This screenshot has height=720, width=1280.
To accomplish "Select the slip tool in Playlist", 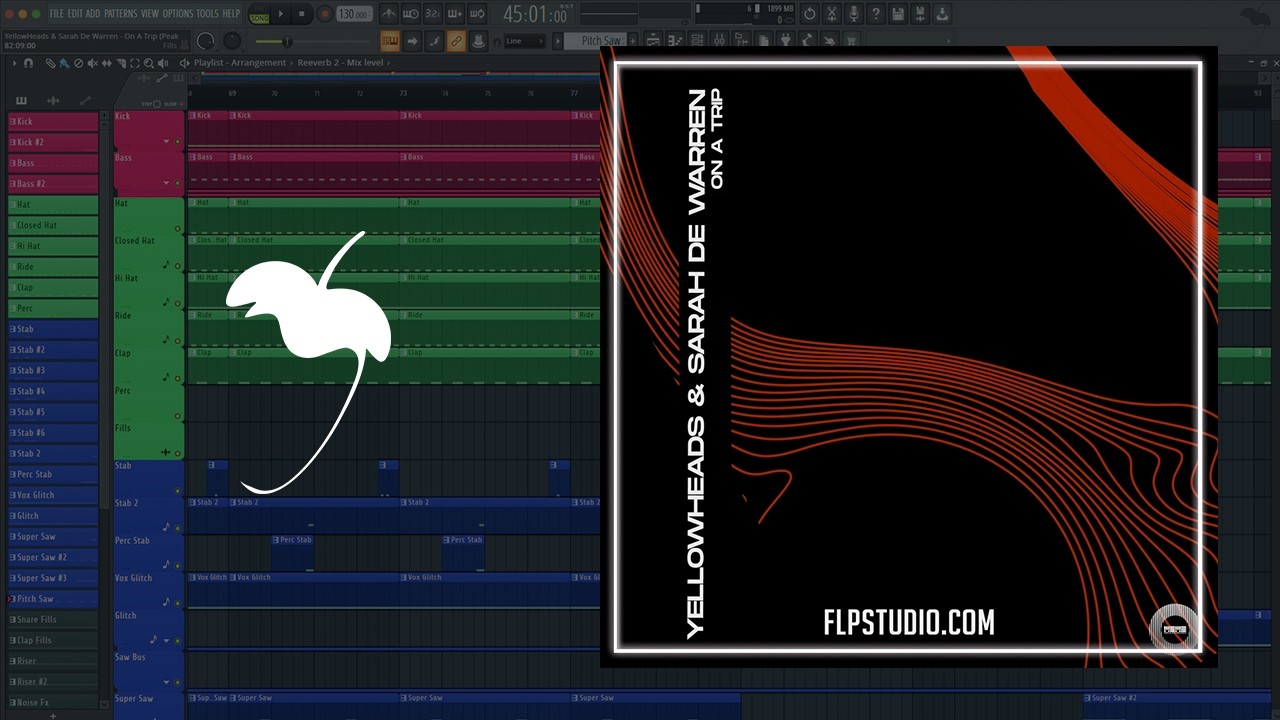I will tap(107, 63).
